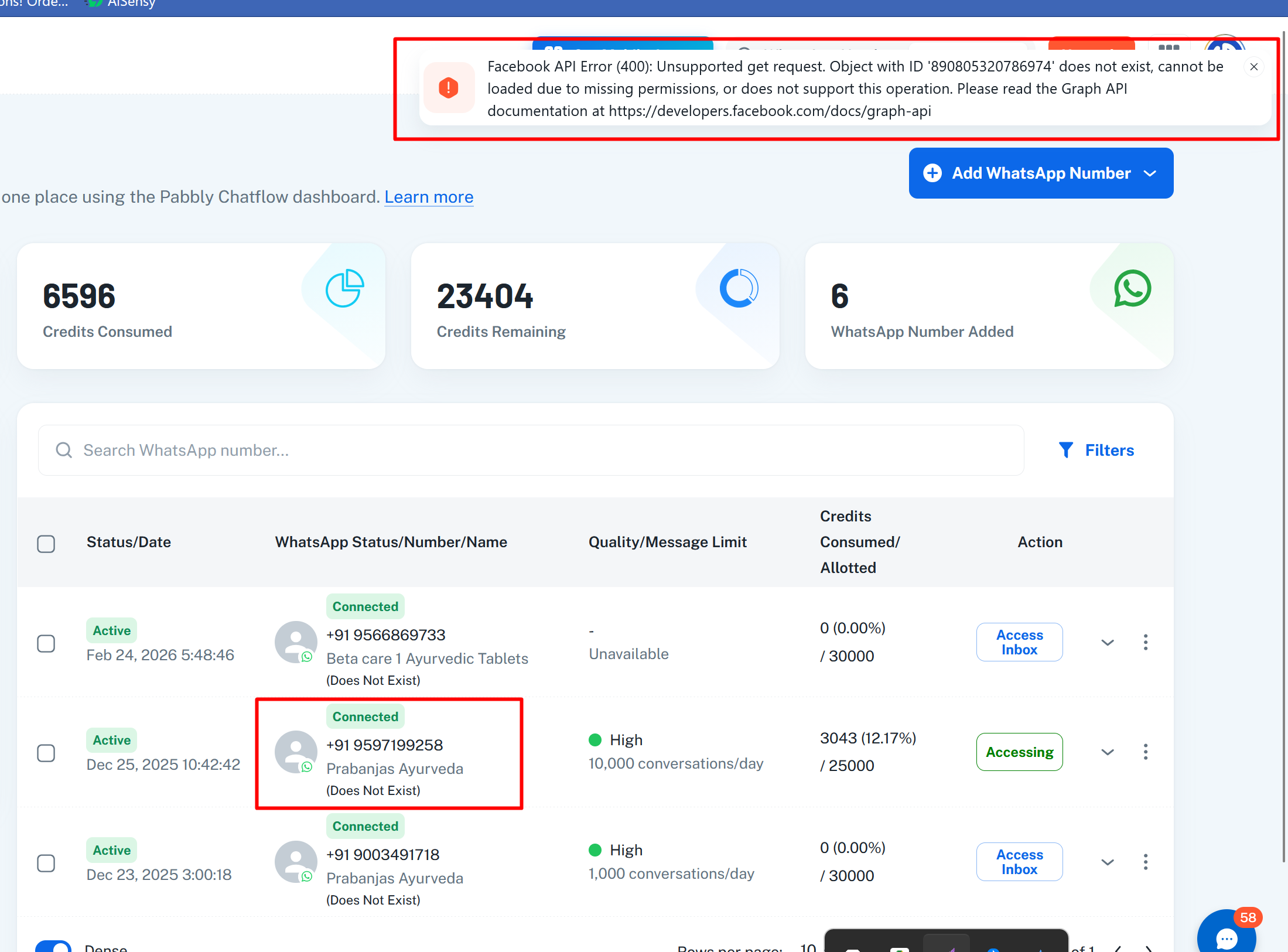Click the date Feb 24, 2026 5:48:46
This screenshot has width=1288, height=952.
click(x=160, y=655)
